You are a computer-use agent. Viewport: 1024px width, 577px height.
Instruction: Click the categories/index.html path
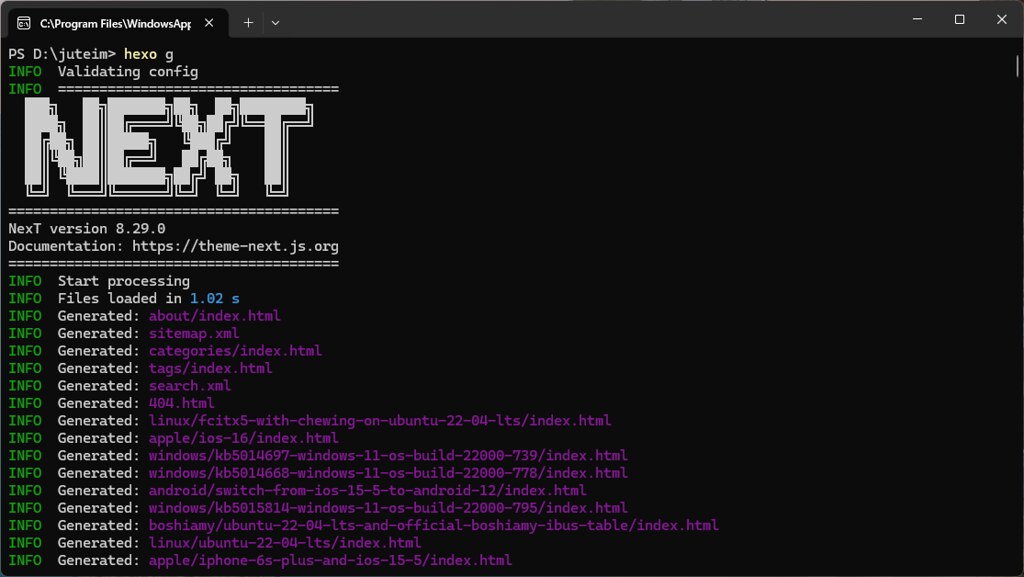[235, 351]
